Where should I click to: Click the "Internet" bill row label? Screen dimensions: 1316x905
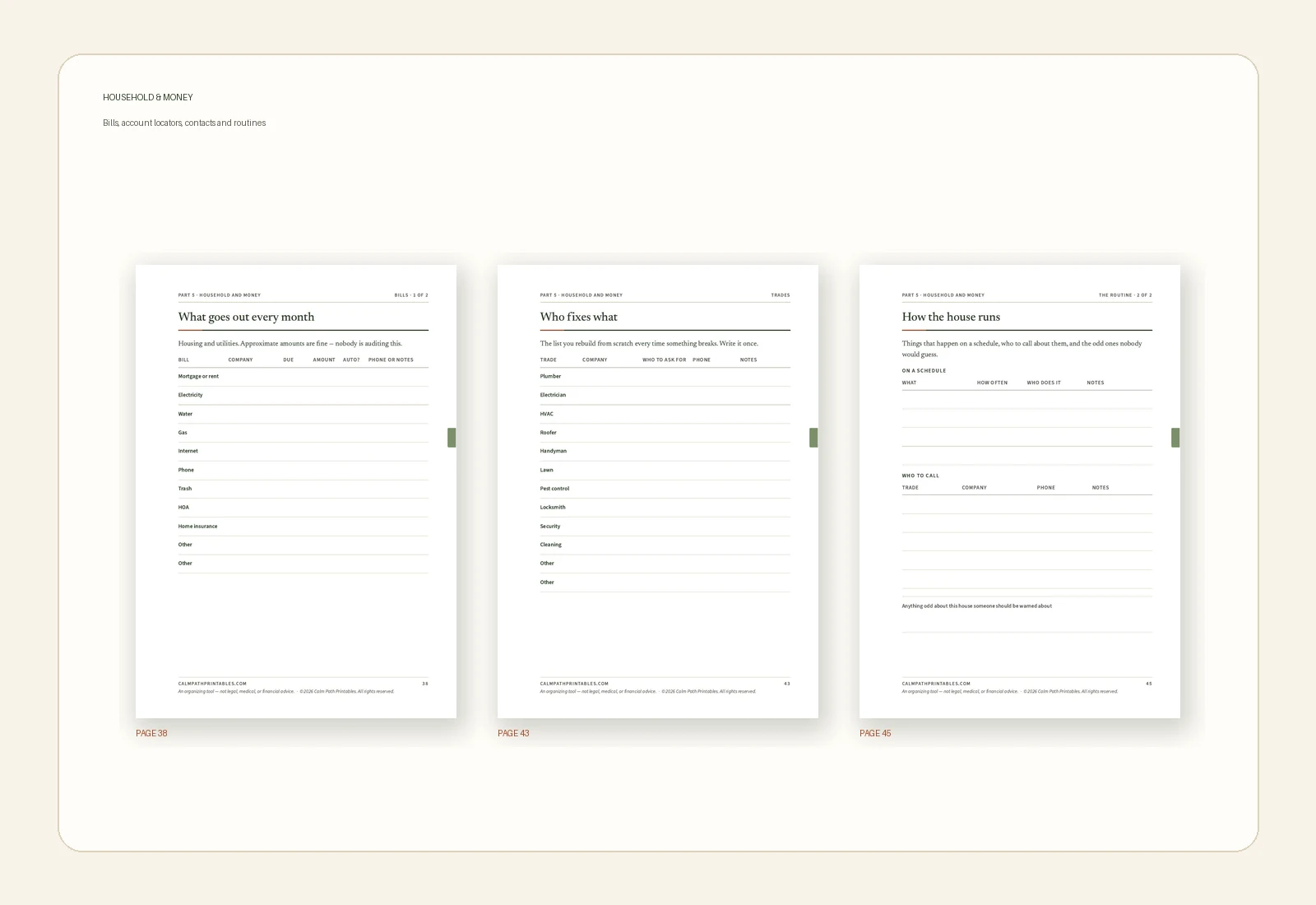tap(188, 451)
